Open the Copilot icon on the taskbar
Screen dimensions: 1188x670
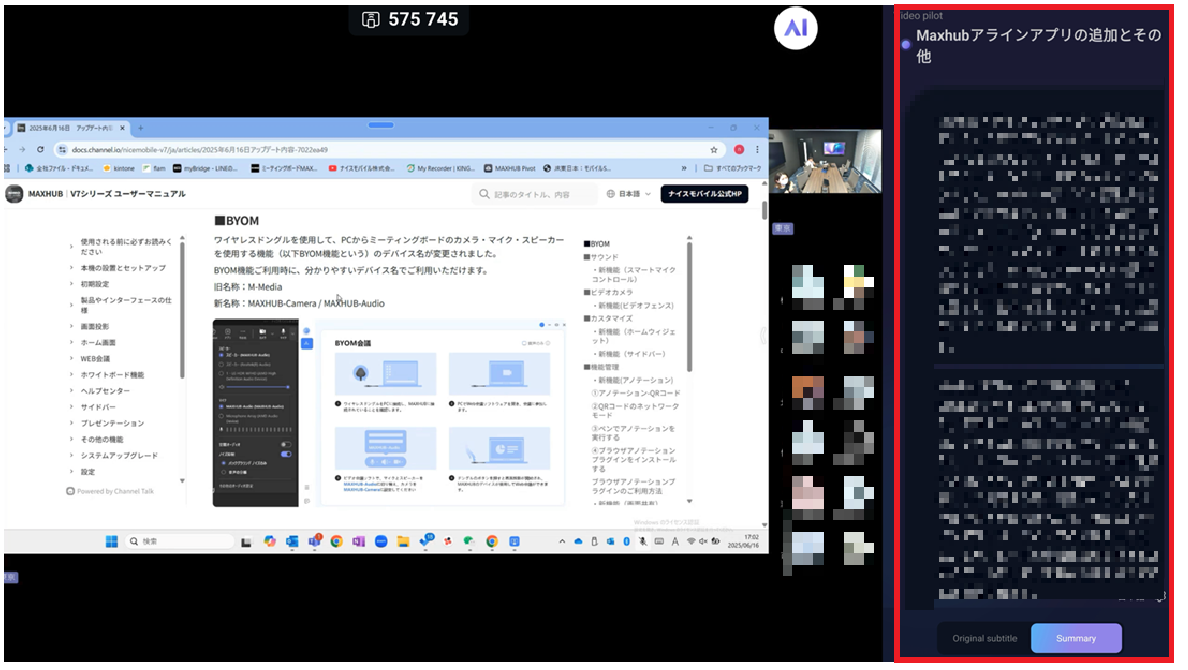(x=270, y=541)
